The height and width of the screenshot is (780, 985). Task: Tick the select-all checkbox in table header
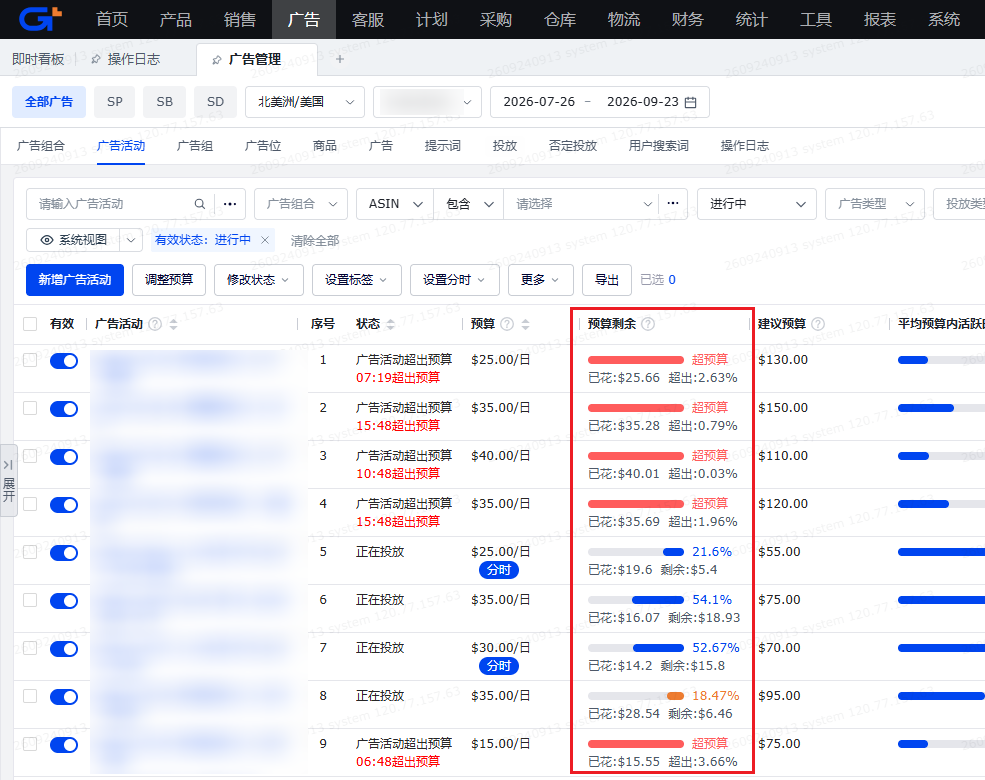point(30,324)
